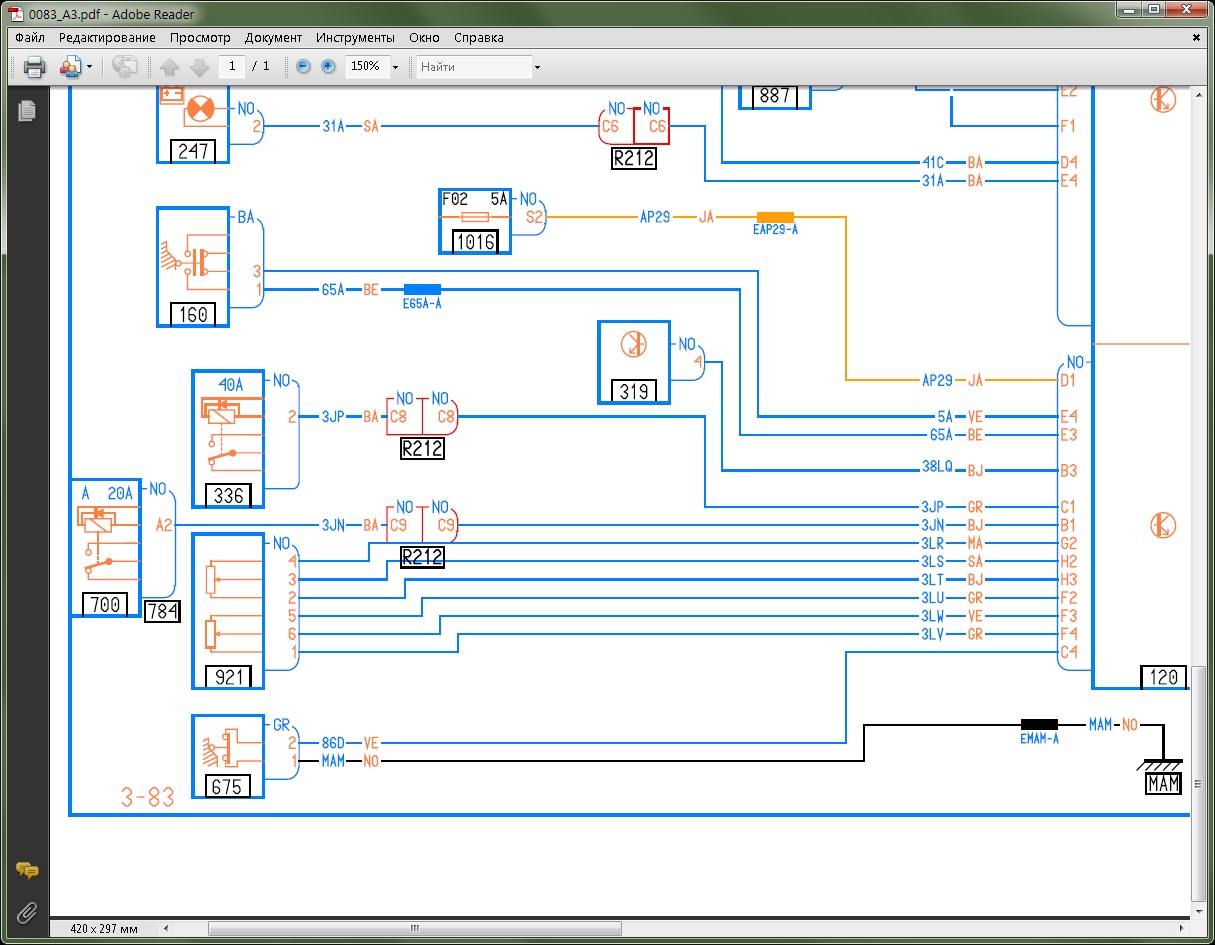Open the Attachments paperclip panel
This screenshot has width=1215, height=945.
(x=27, y=911)
